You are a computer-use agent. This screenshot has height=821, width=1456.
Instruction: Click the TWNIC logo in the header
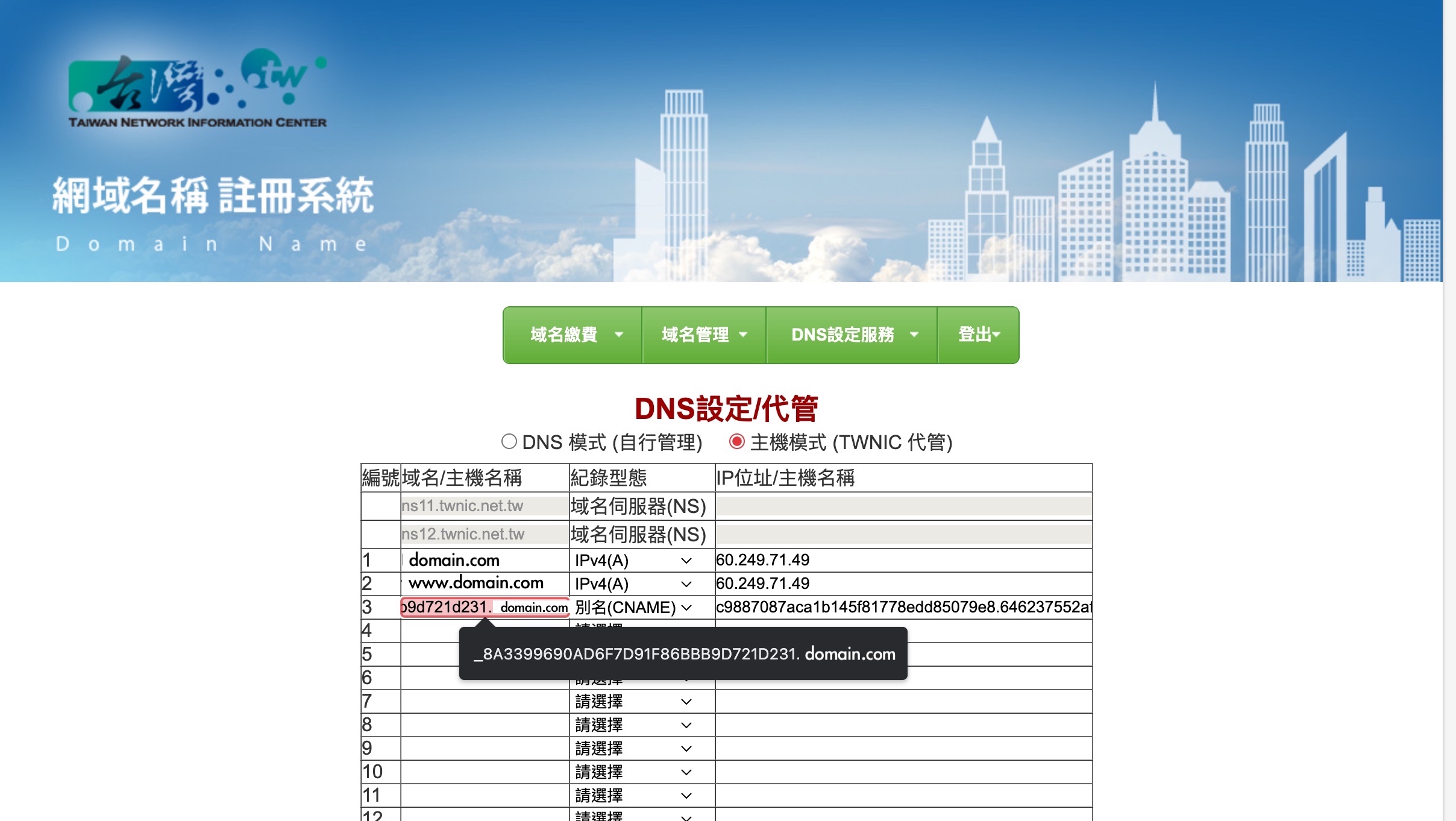(197, 88)
